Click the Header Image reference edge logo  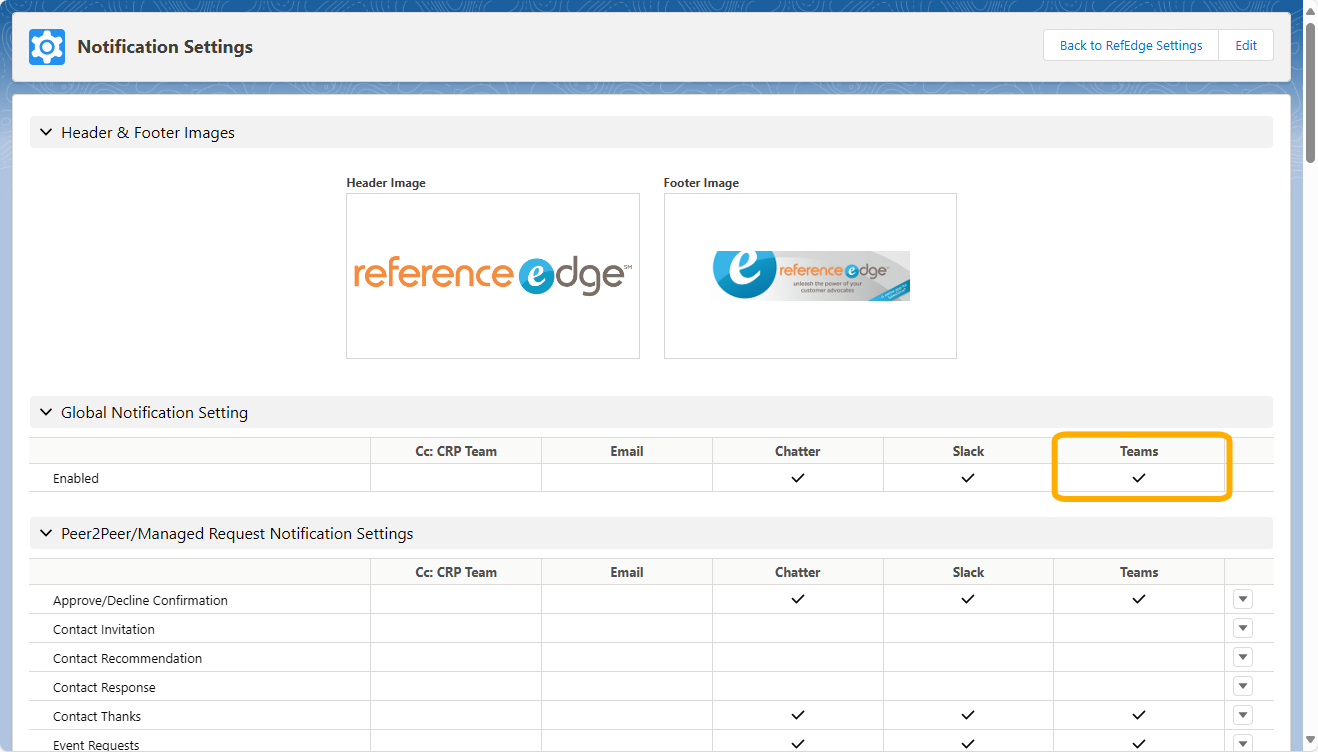[x=492, y=276]
